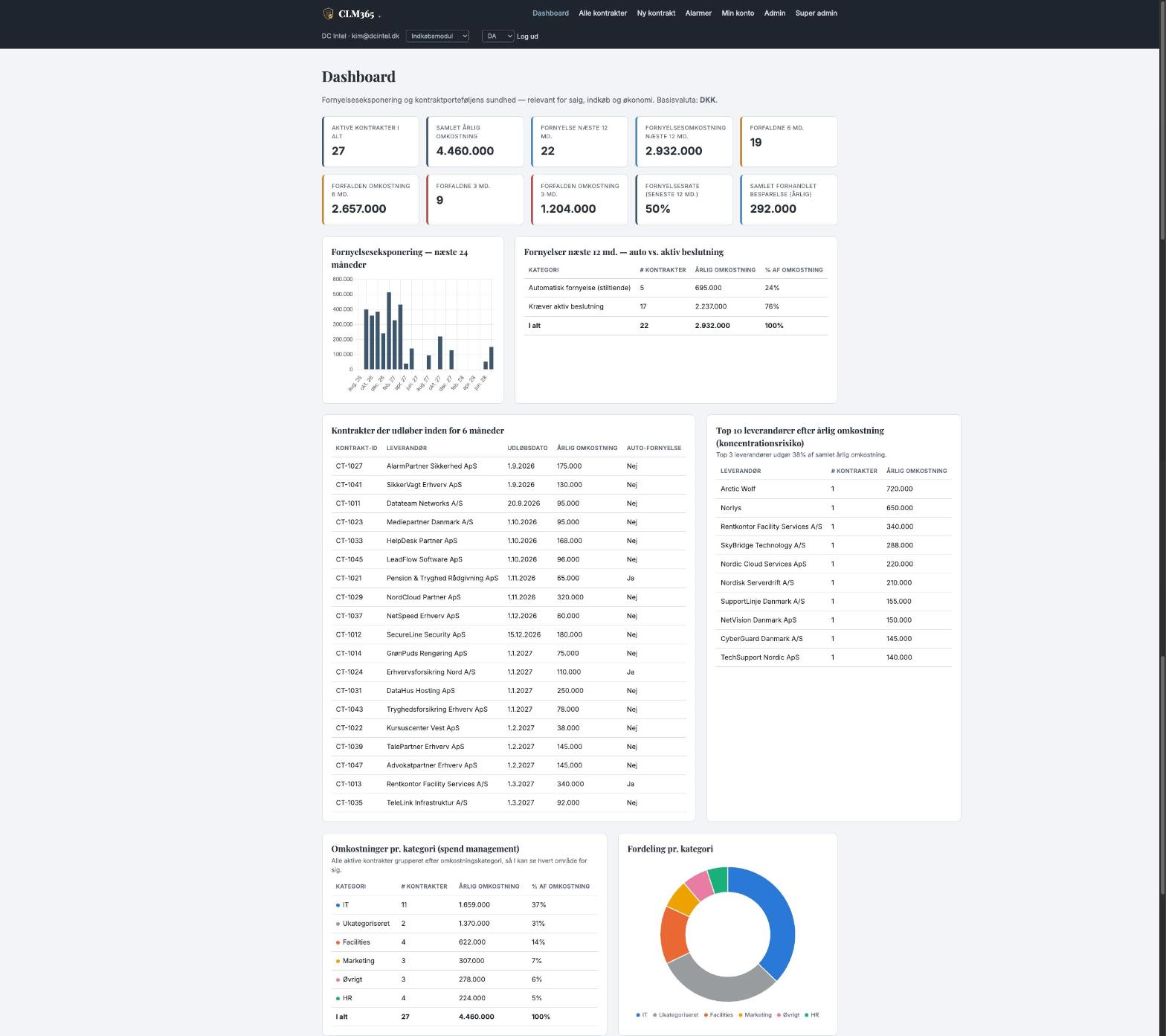Screen dimensions: 1166x1036
Task: Click the Aktive kontrakter i alt card
Action: pyautogui.click(x=370, y=141)
